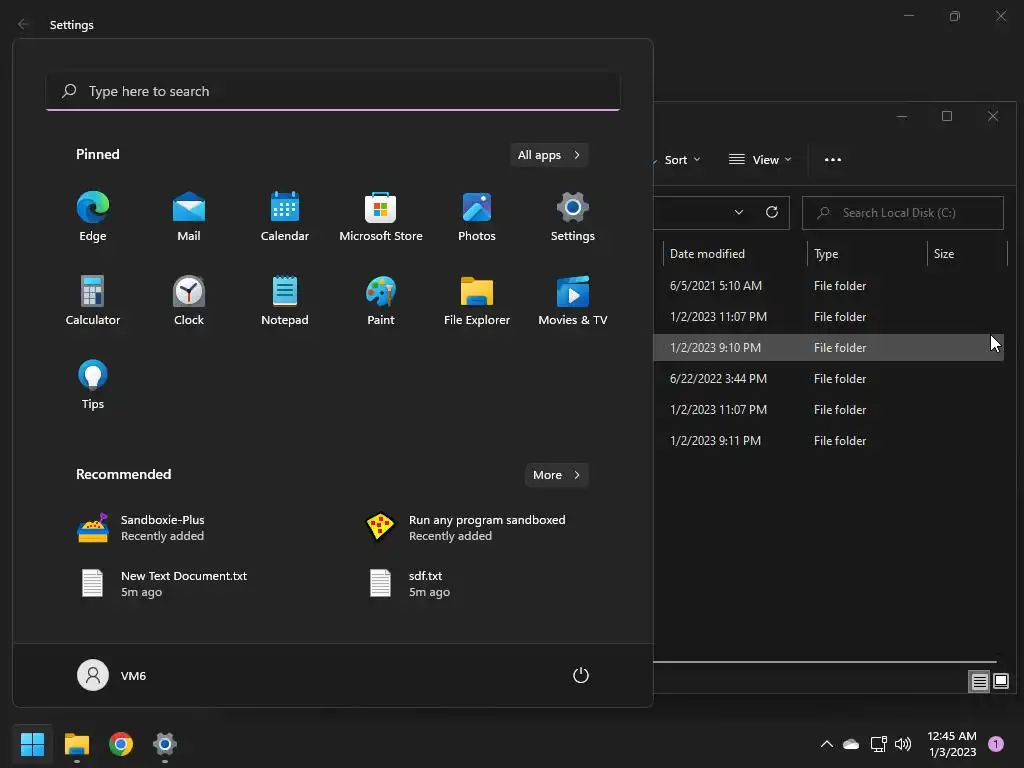Select the row dated 6/5/2021 5:10 AM
Viewport: 1024px width, 768px height.
828,286
